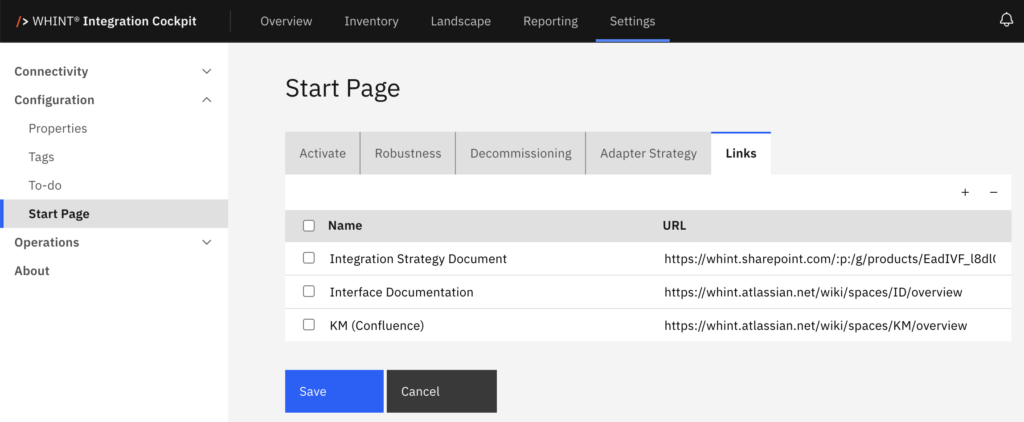Image resolution: width=1024 pixels, height=422 pixels.
Task: Open the About sidebar item
Action: point(32,271)
